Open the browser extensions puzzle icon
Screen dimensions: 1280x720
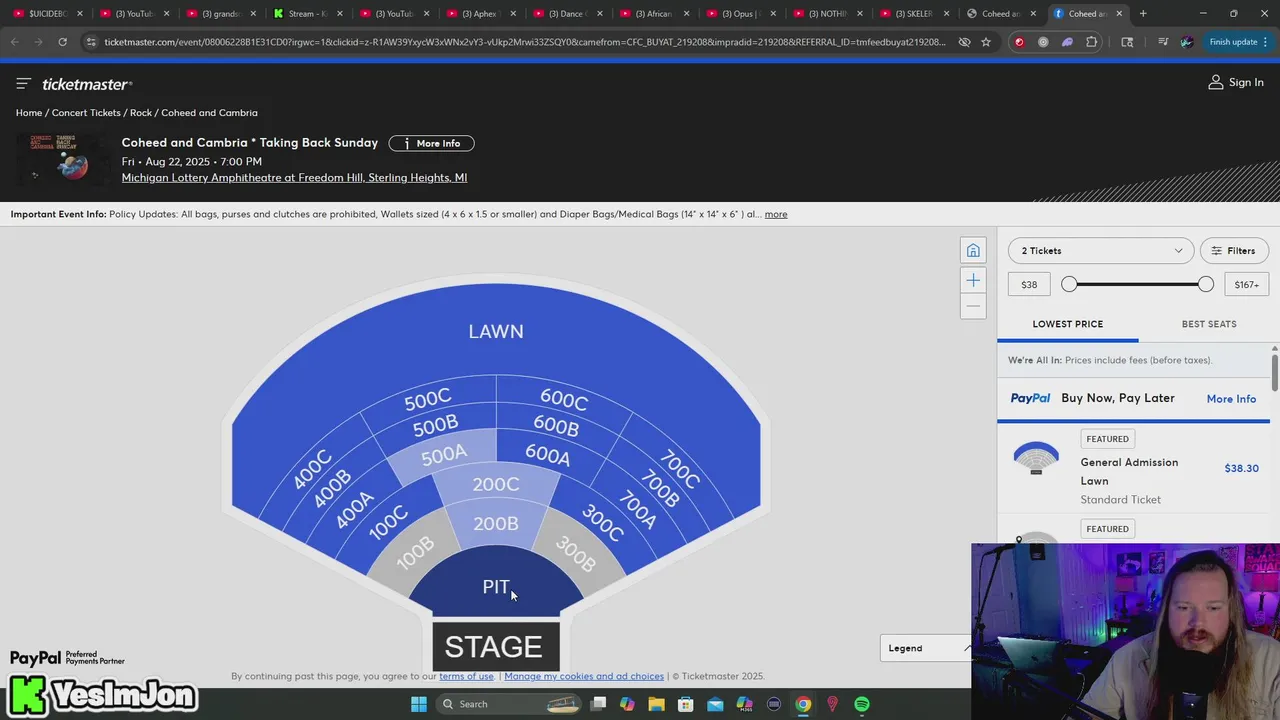click(1091, 42)
